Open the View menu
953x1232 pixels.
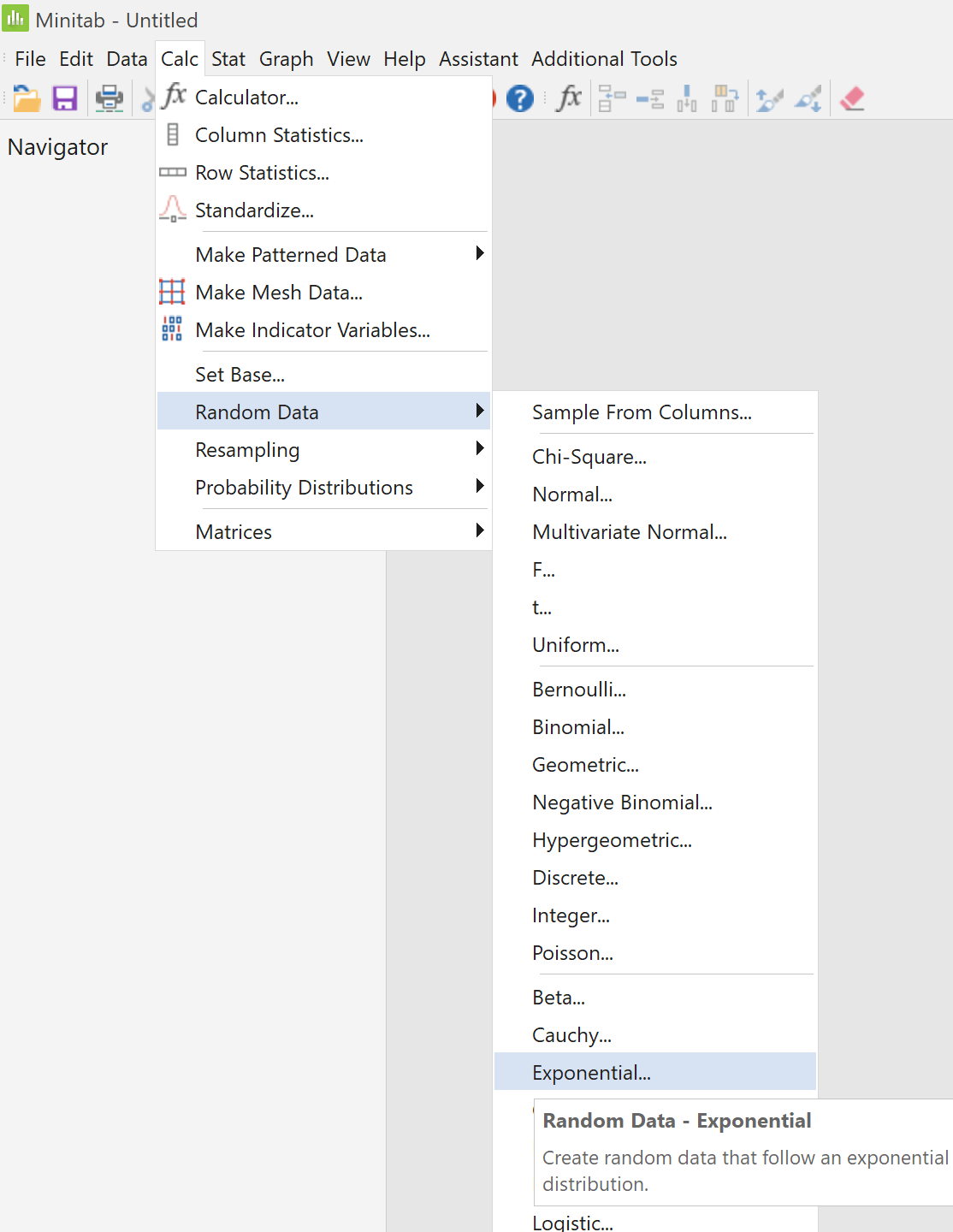coord(348,59)
